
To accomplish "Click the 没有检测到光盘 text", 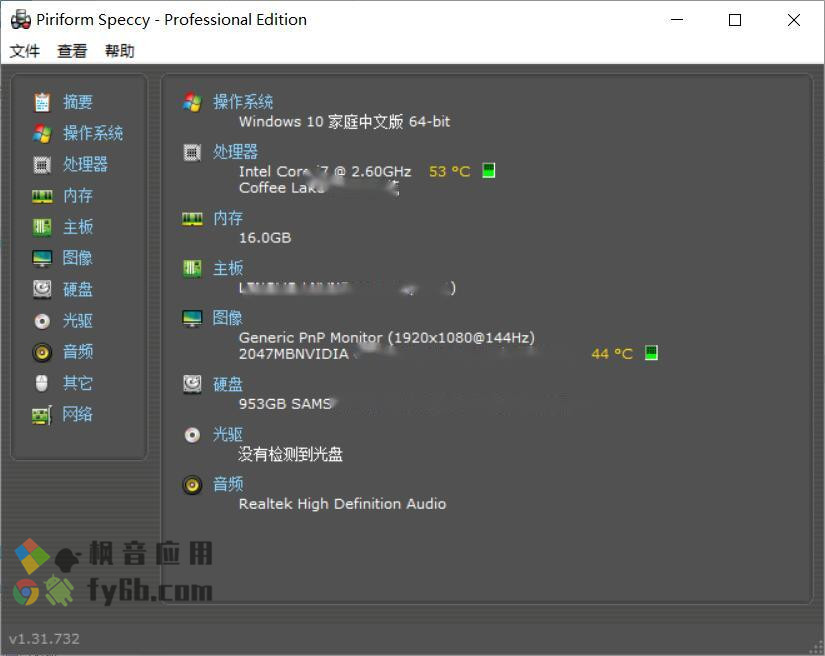I will click(x=290, y=455).
